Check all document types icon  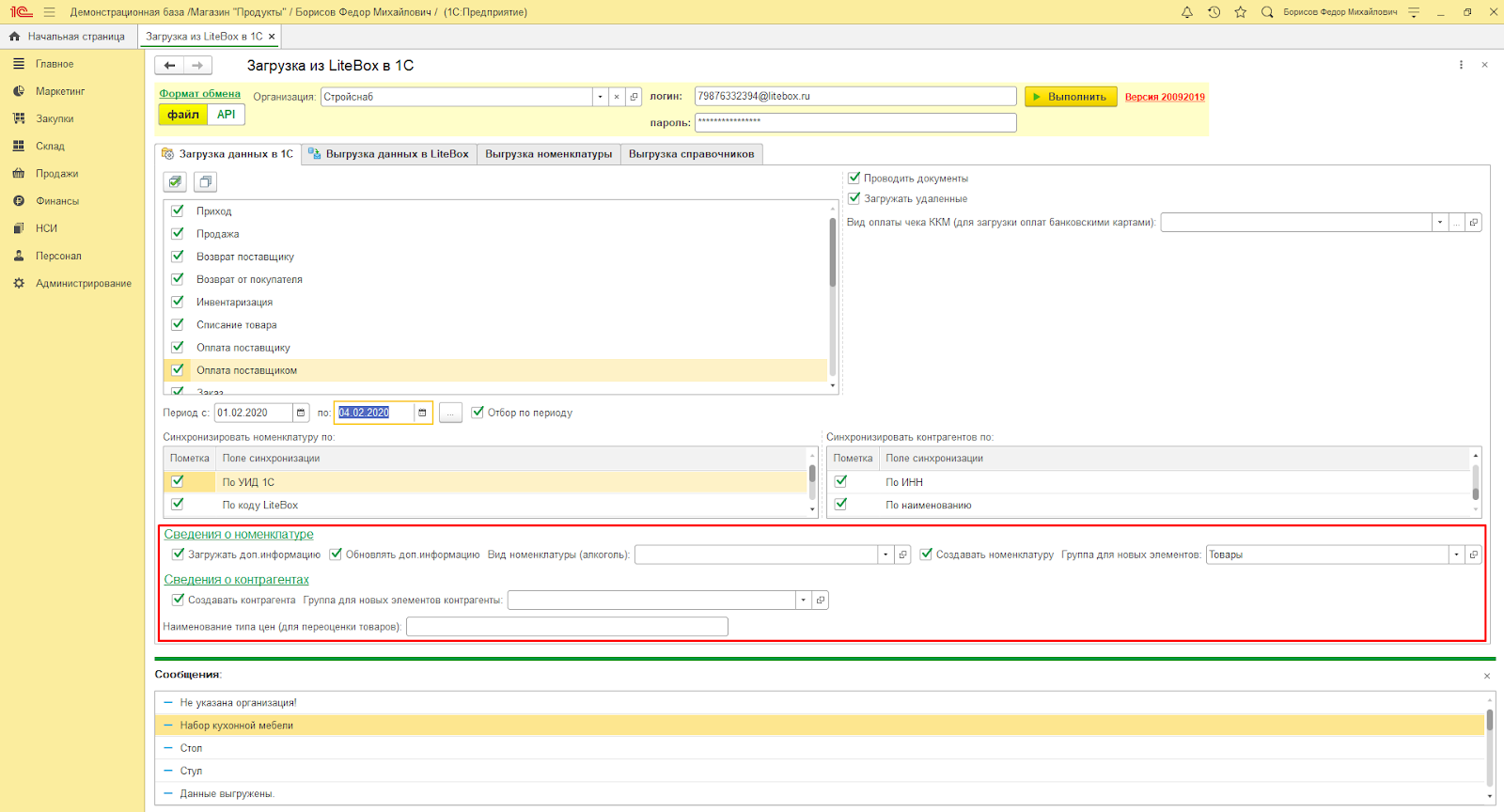tap(175, 182)
